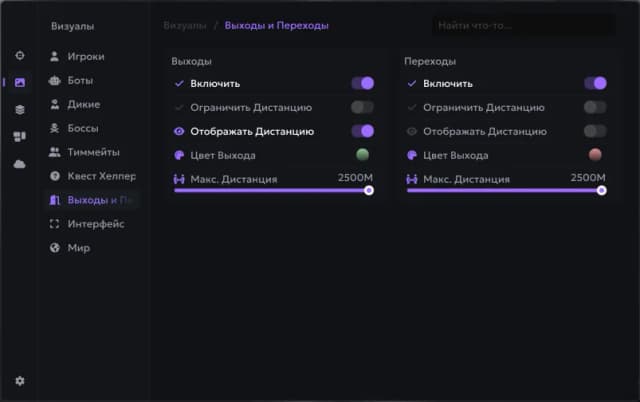
Task: Enable Ограничить Дистанцию toggle in Выходы
Action: coord(362,107)
